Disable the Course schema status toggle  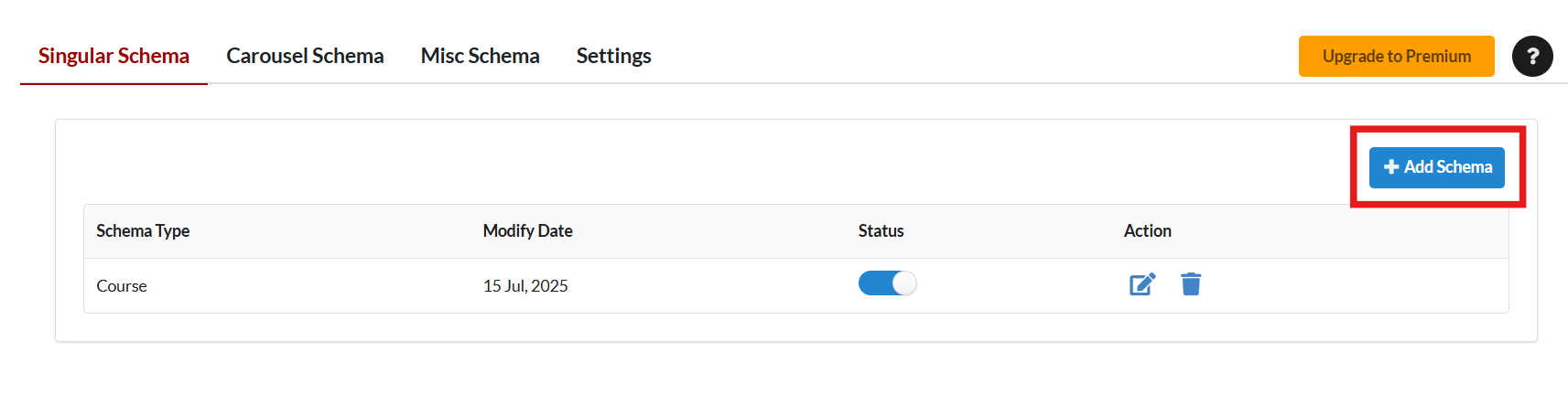pos(887,283)
